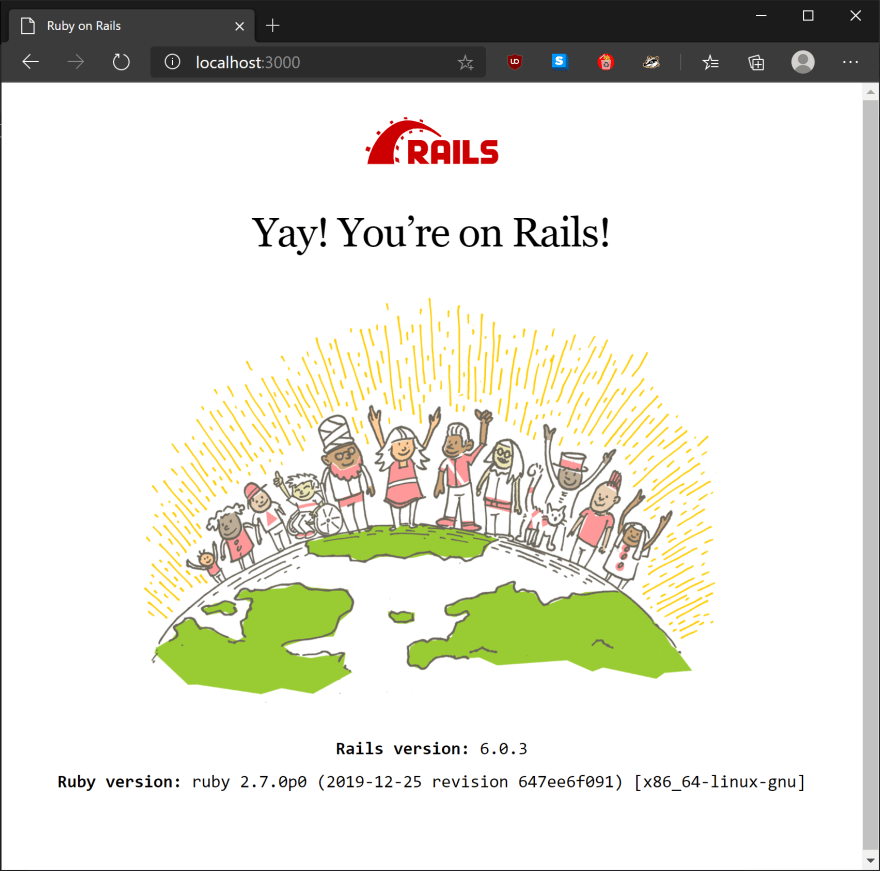Click the Rails version 6.0.3 text
Screen dimensions: 880x871
[432, 749]
